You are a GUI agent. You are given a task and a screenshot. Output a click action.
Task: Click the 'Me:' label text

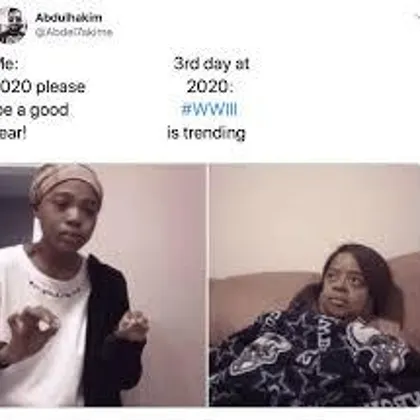click(9, 63)
